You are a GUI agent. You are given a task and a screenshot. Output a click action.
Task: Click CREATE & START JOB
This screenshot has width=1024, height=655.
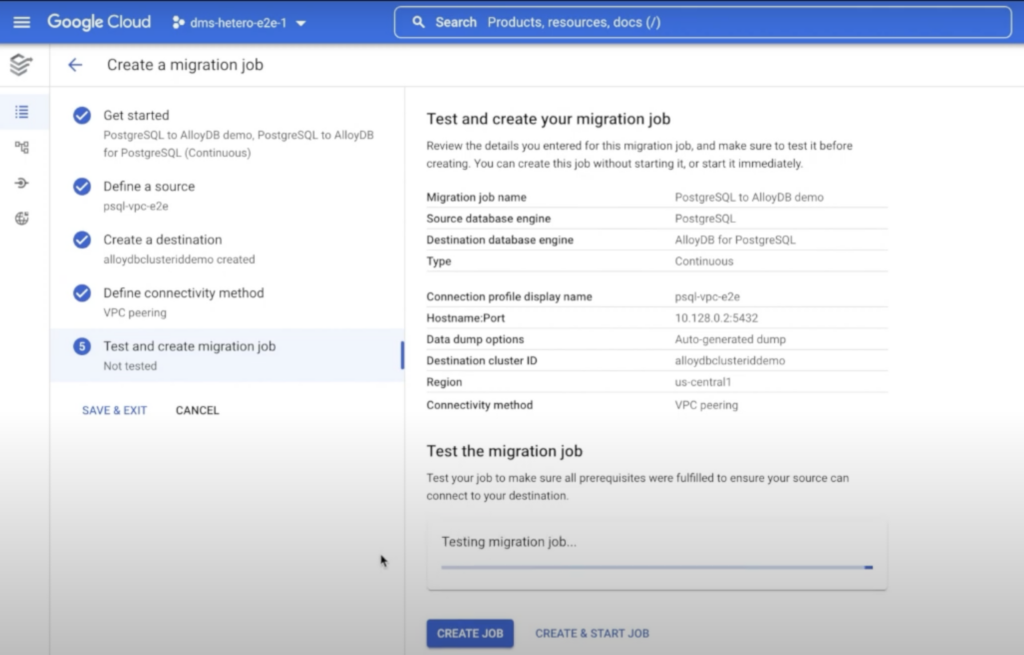(x=592, y=633)
